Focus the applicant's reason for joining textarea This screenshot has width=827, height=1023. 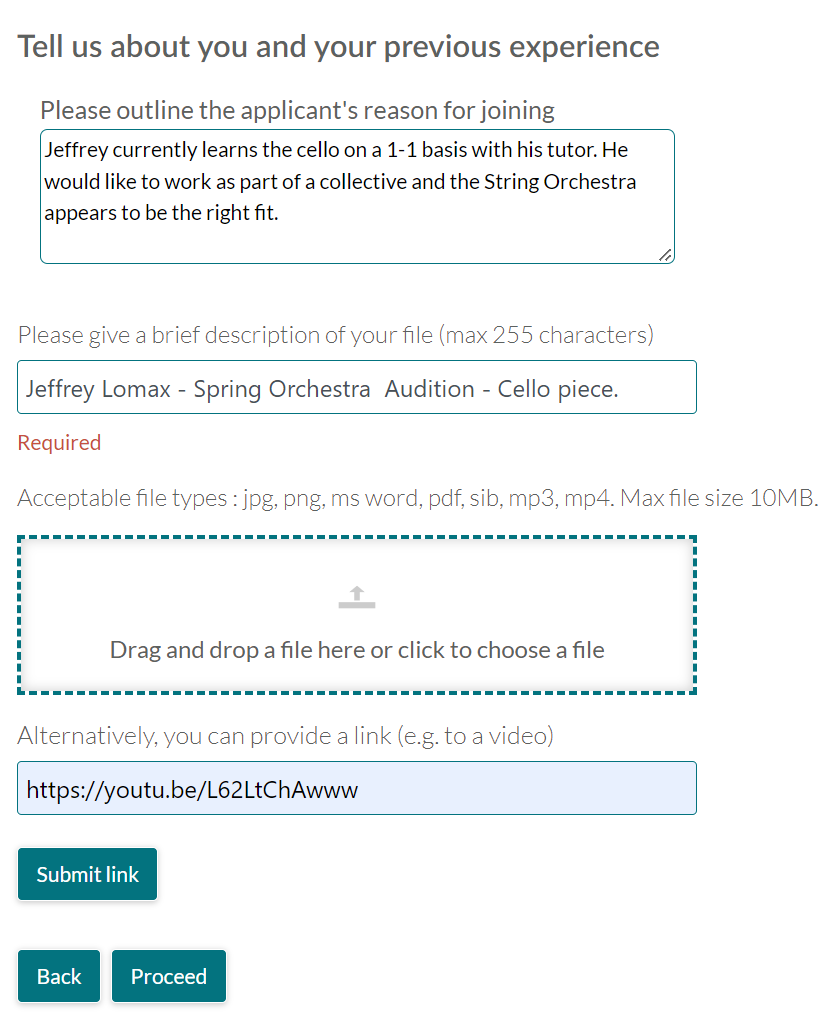[x=357, y=196]
